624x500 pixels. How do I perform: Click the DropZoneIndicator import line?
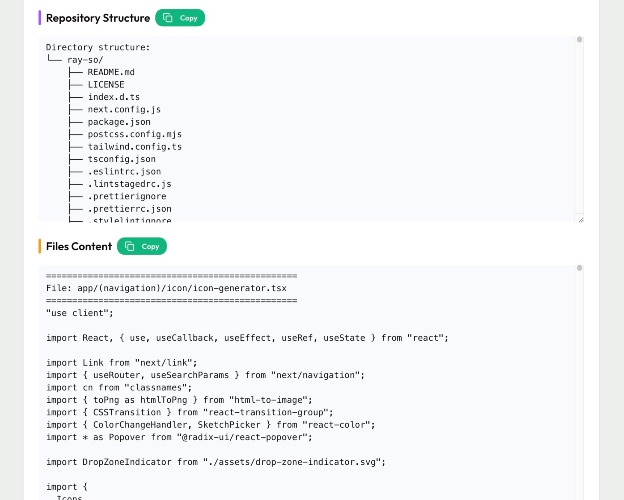click(x=216, y=462)
